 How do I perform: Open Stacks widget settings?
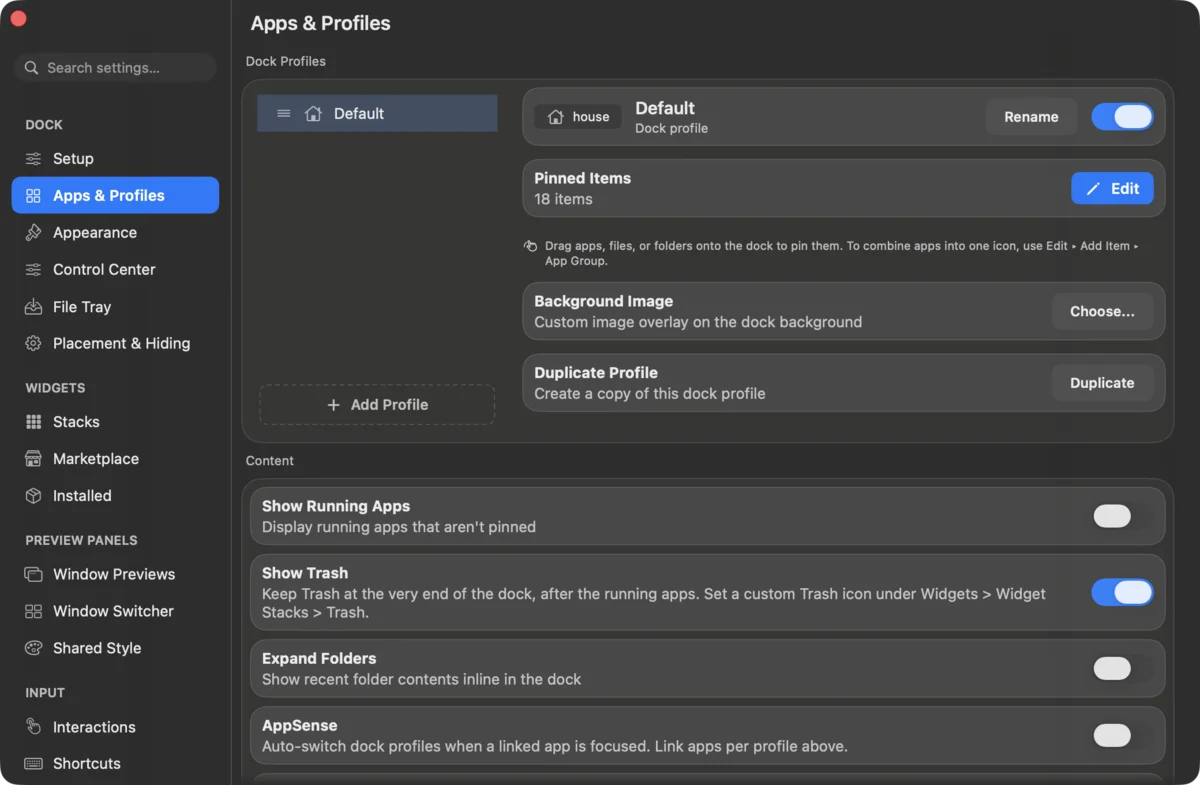[115, 422]
